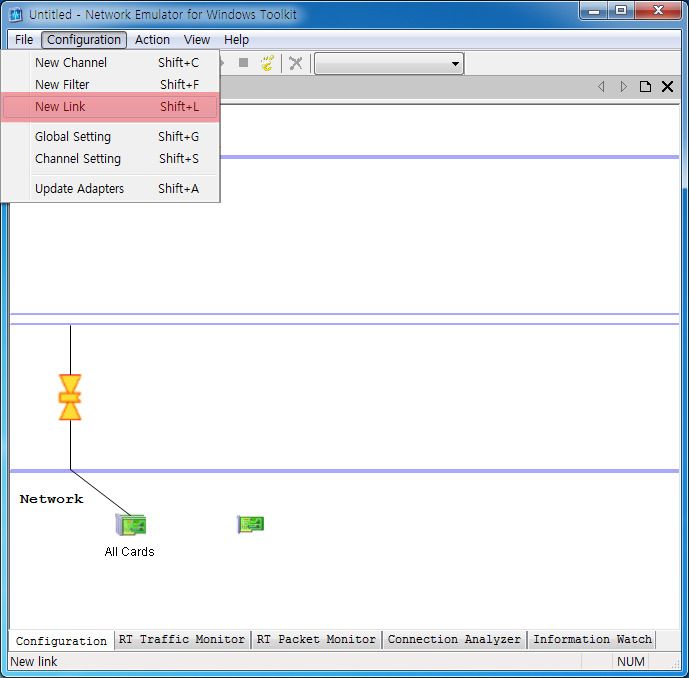Switch to the Information Watch tab
The height and width of the screenshot is (678, 689).
coord(592,639)
